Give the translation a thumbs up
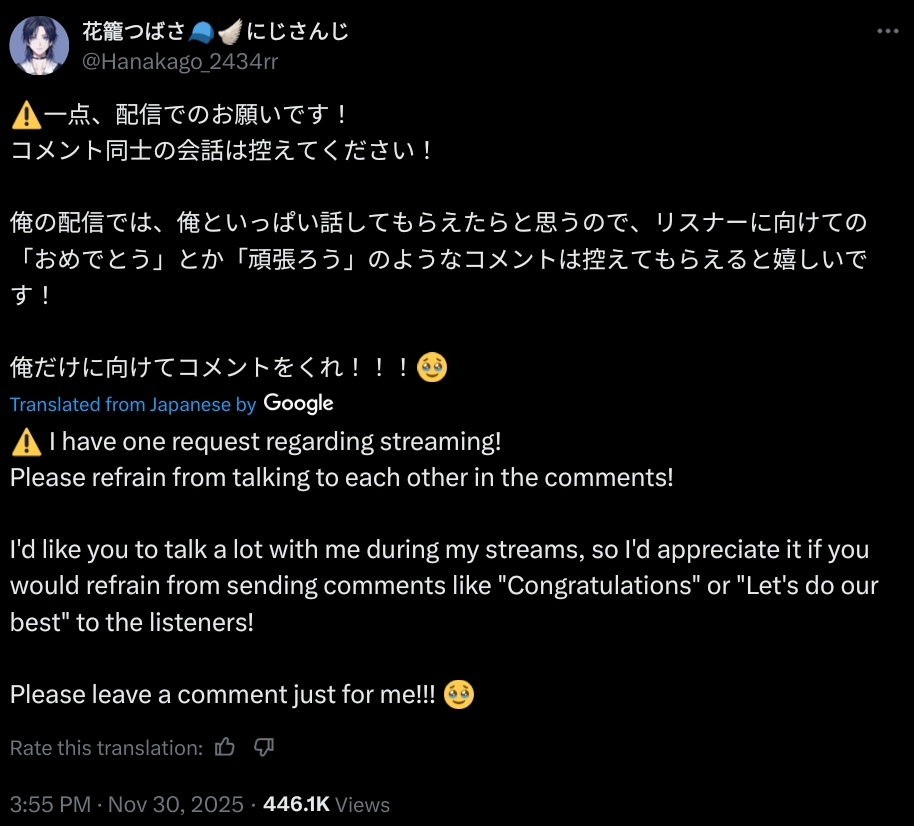914x826 pixels. tap(225, 747)
